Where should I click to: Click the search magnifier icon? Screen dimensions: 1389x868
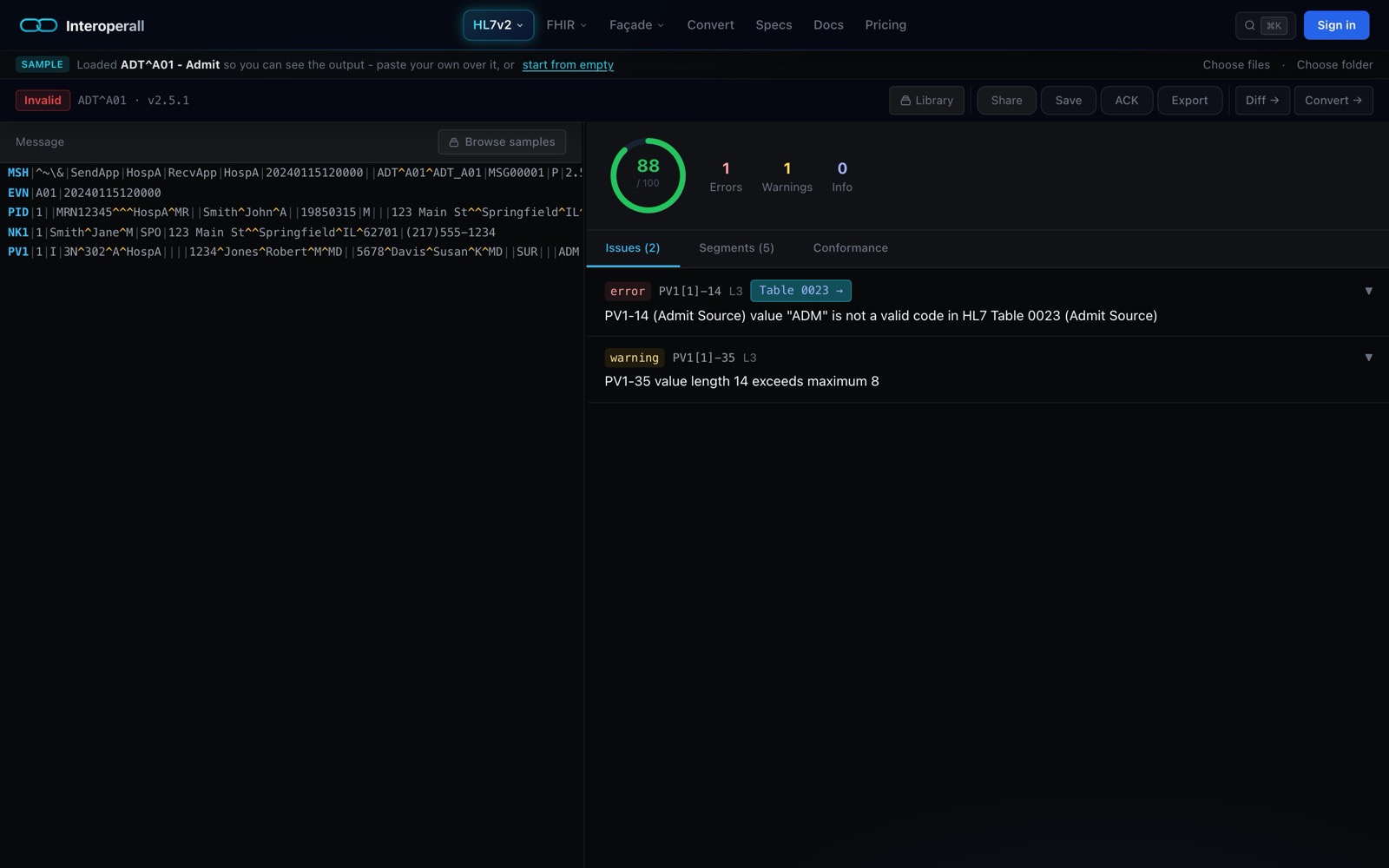pyautogui.click(x=1249, y=25)
